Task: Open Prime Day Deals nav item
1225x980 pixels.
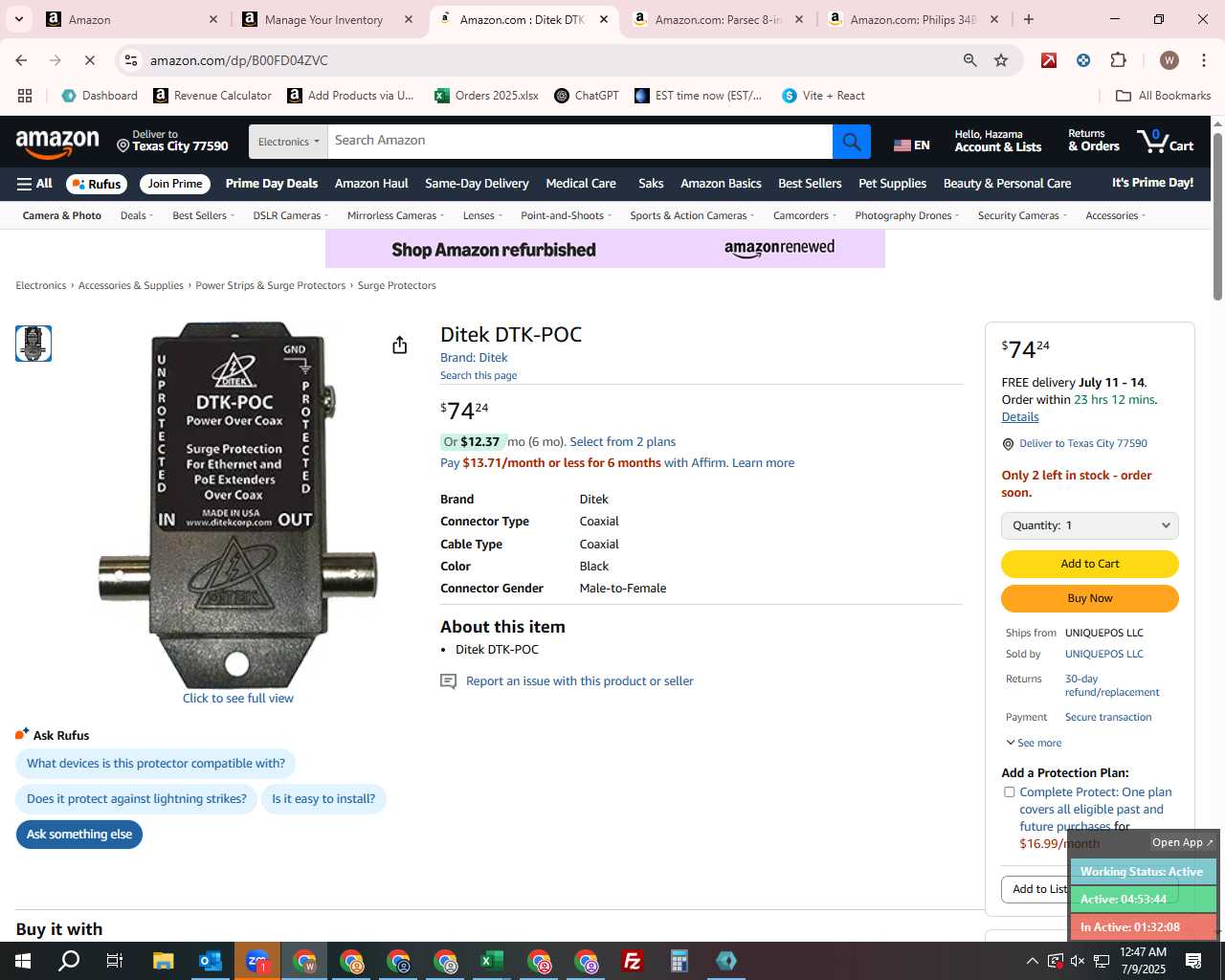Action: pyautogui.click(x=272, y=184)
